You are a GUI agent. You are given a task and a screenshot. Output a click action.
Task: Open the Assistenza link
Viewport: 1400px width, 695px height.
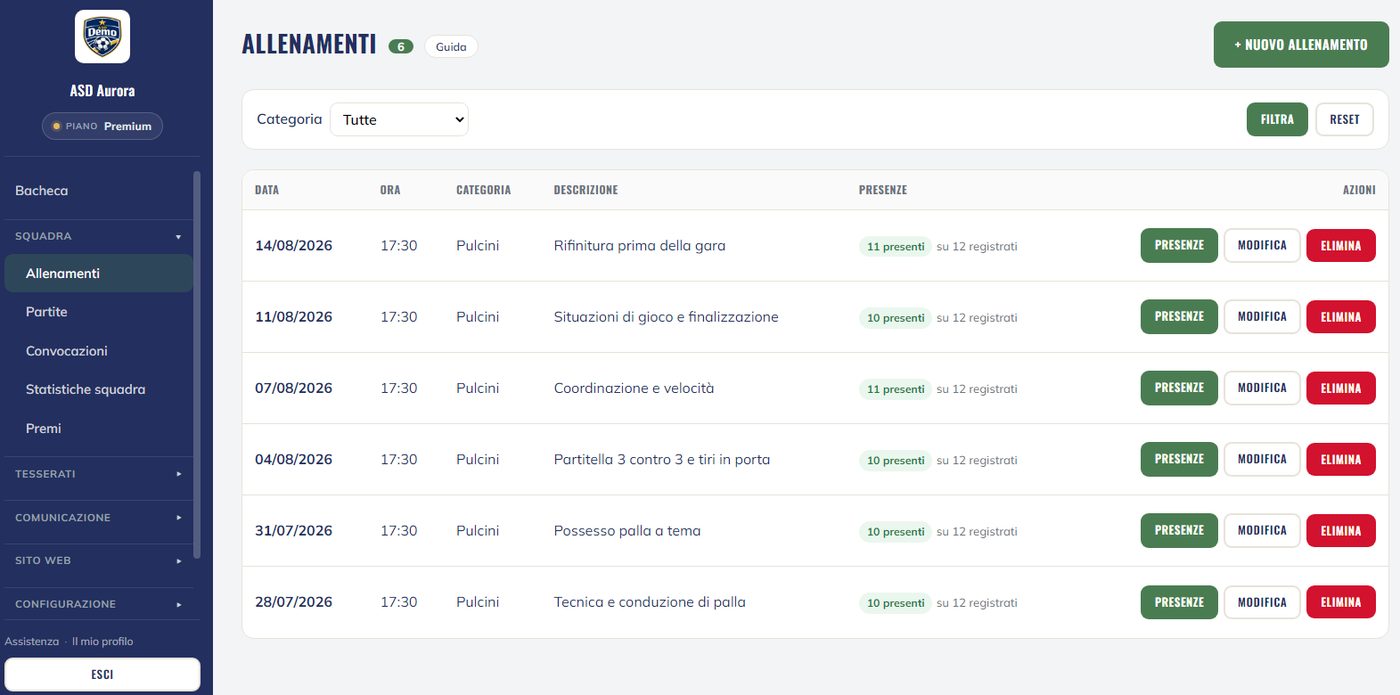click(32, 641)
